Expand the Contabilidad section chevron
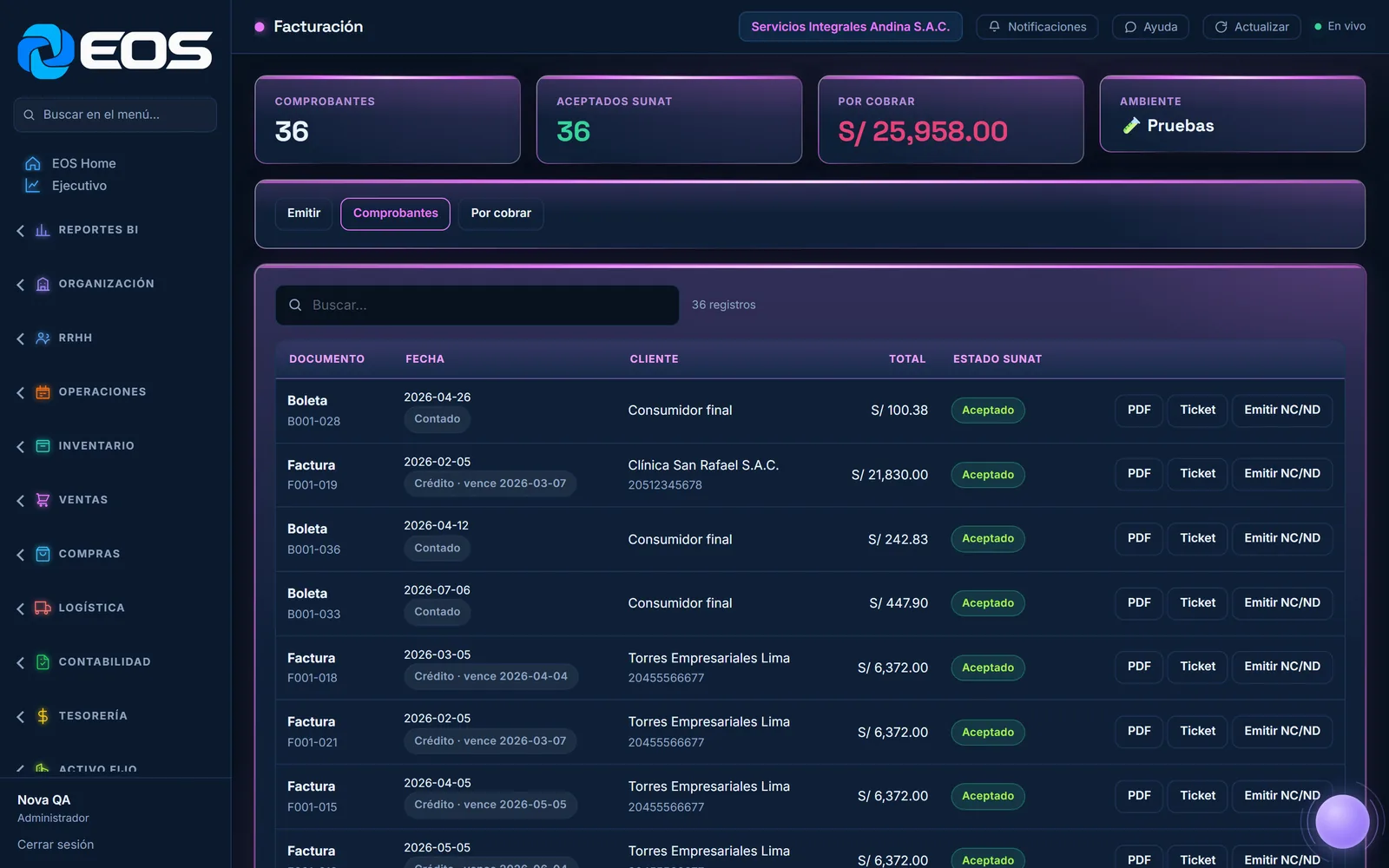 point(21,661)
